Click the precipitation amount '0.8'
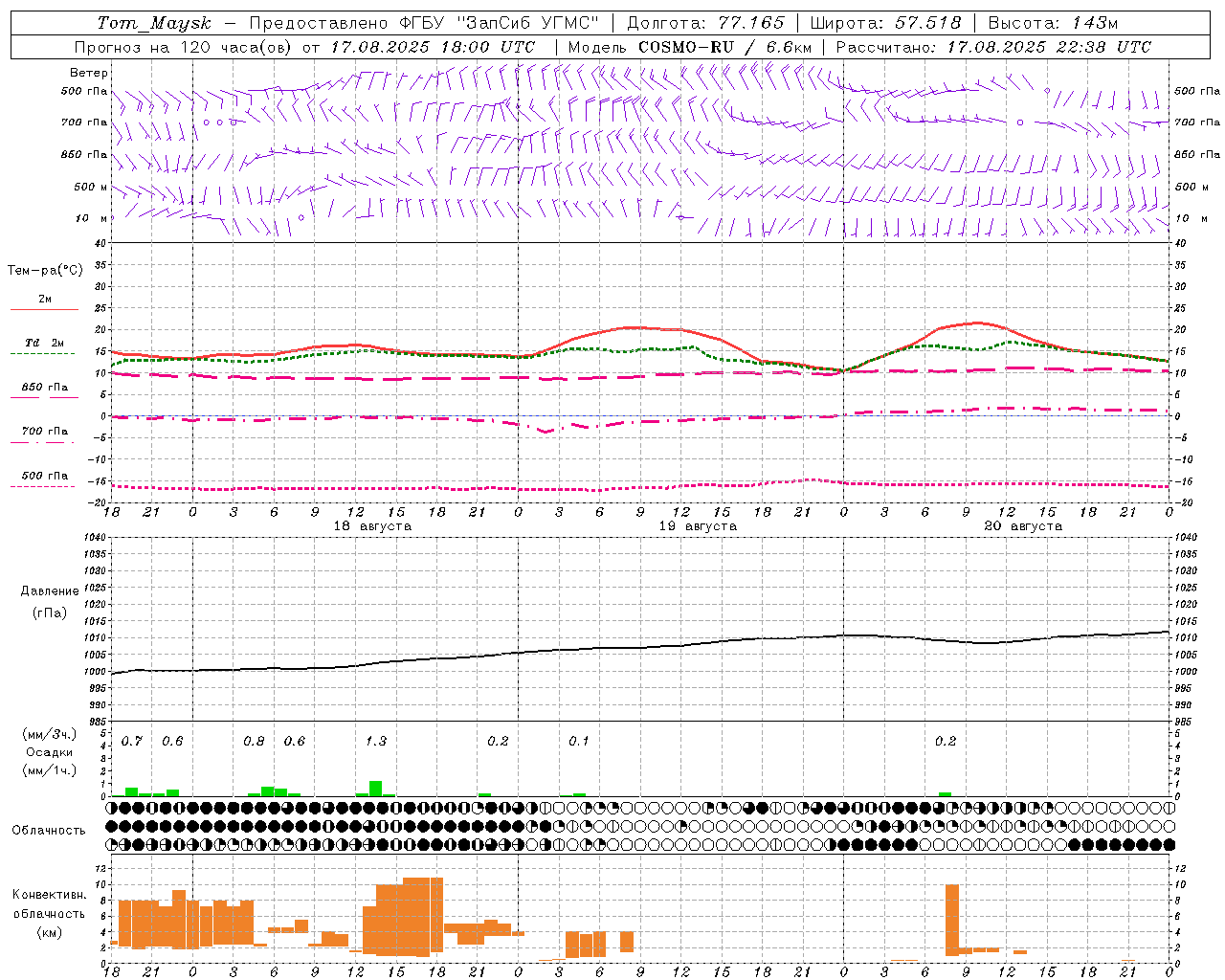Viewport: 1225px width, 980px height. click(254, 741)
